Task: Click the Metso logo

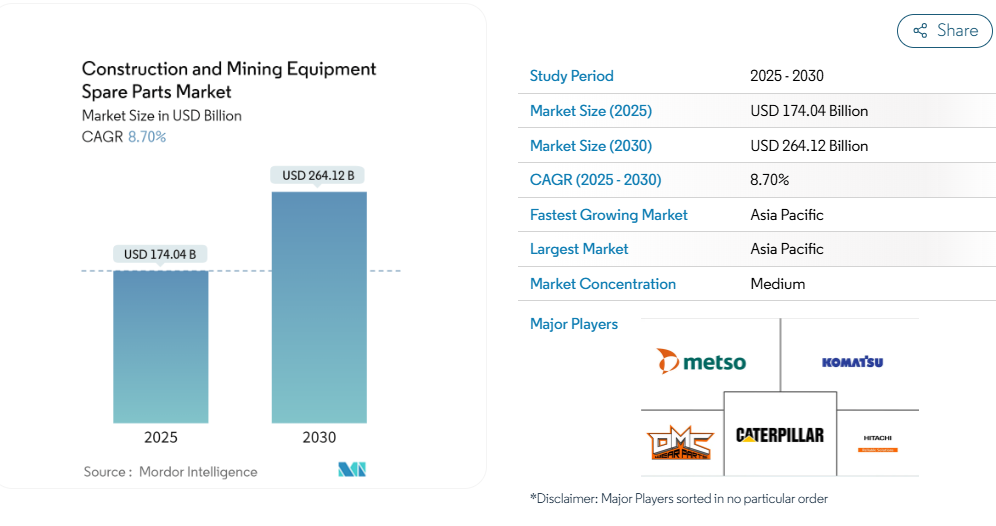Action: click(x=701, y=361)
